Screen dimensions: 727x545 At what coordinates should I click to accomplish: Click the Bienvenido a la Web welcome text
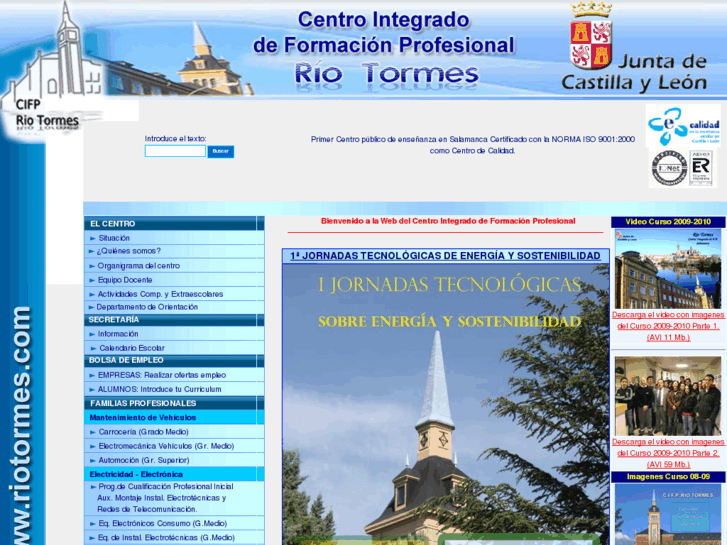pyautogui.click(x=448, y=221)
